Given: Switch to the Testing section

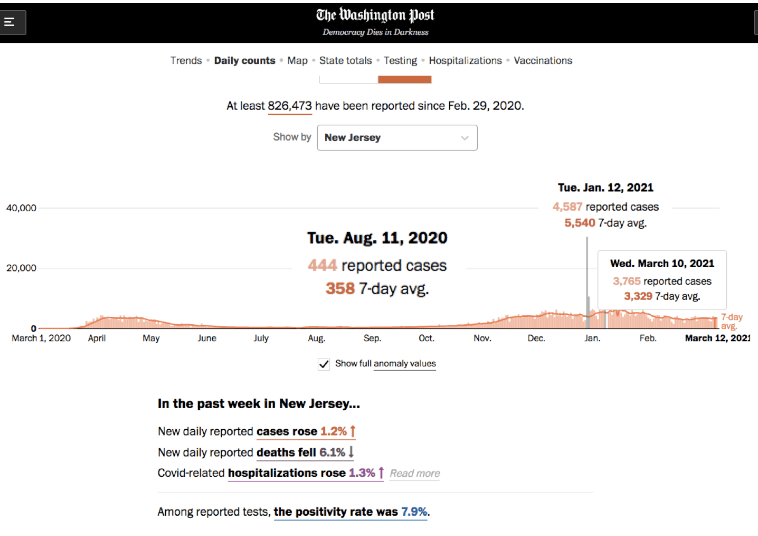Looking at the screenshot, I should point(401,61).
